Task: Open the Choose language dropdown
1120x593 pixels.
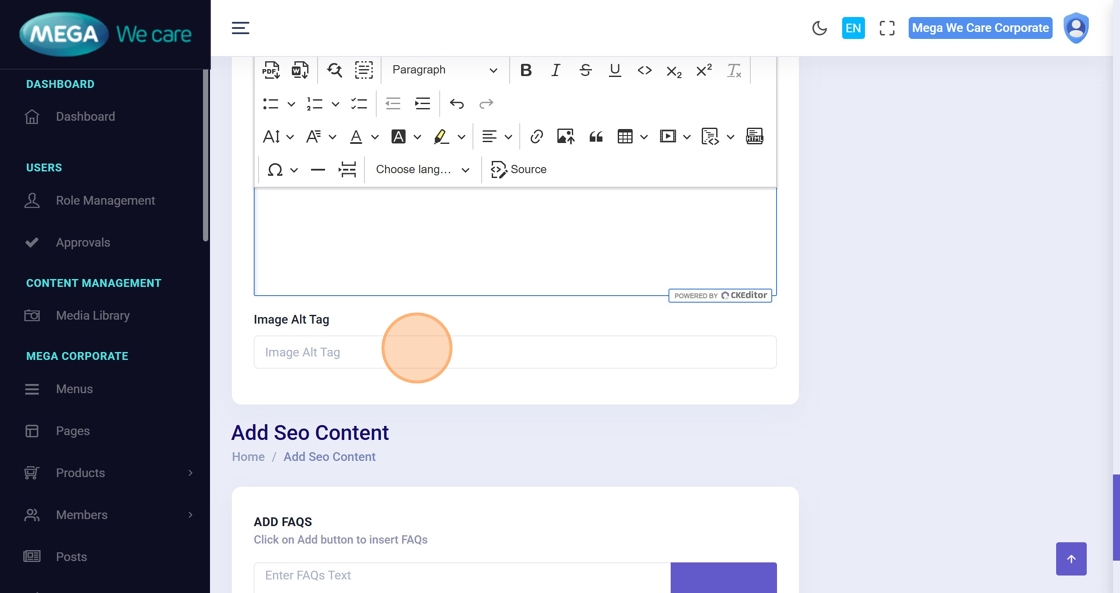Action: click(422, 170)
